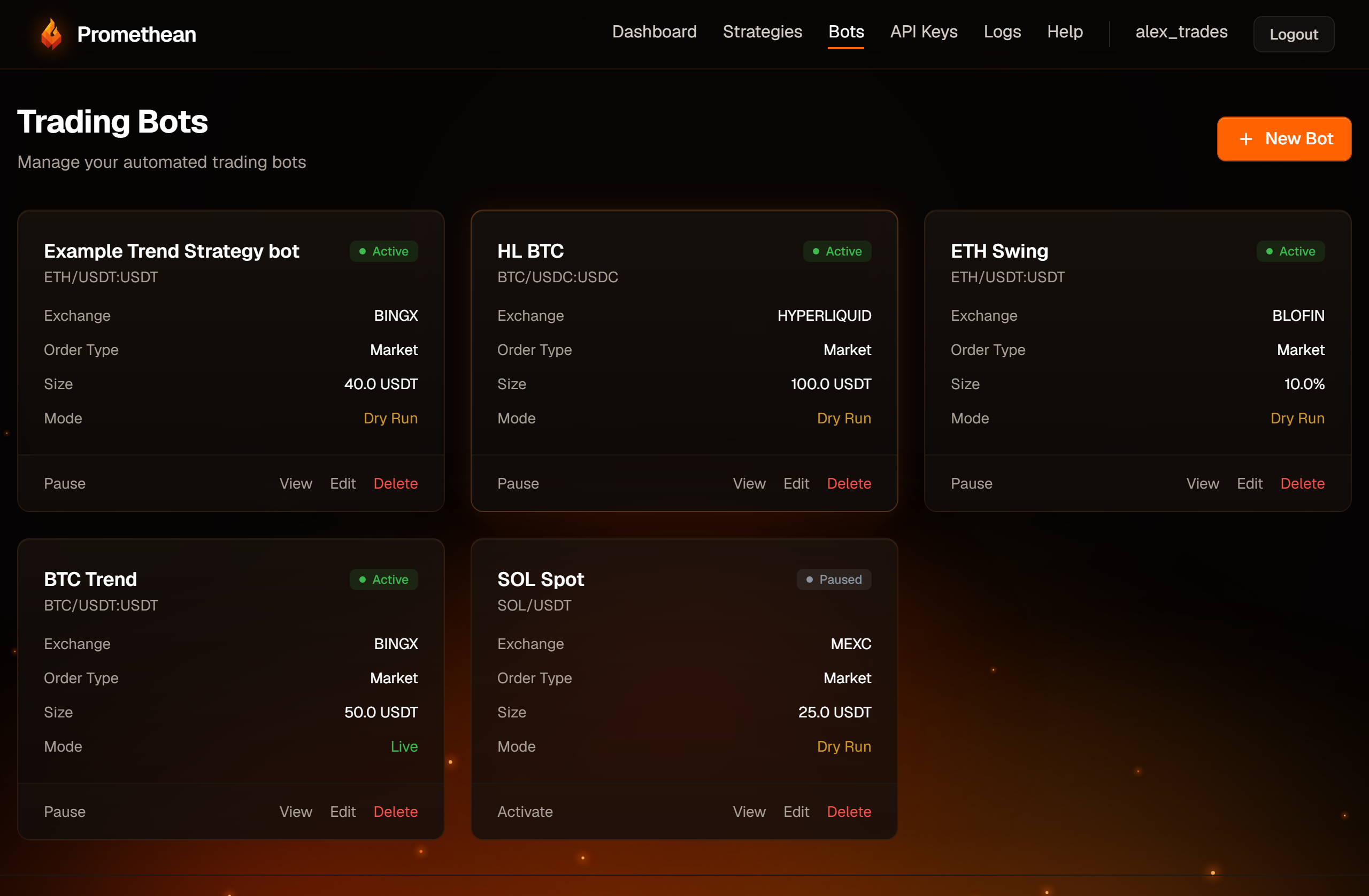This screenshot has width=1369, height=896.
Task: Activate the SOL Spot bot
Action: coord(525,812)
